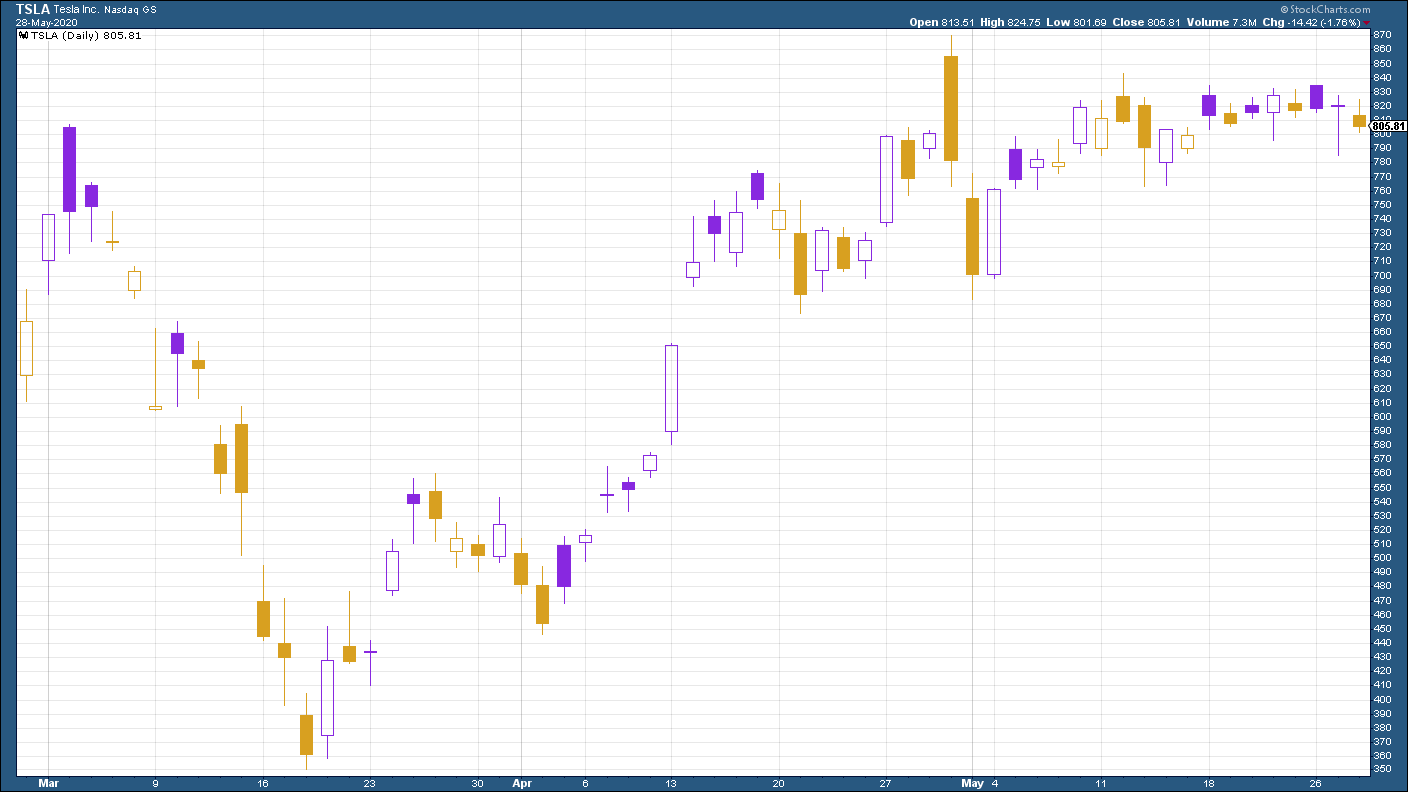Viewport: 1408px width, 792px height.
Task: Click the '600' price axis label
Action: point(1382,417)
